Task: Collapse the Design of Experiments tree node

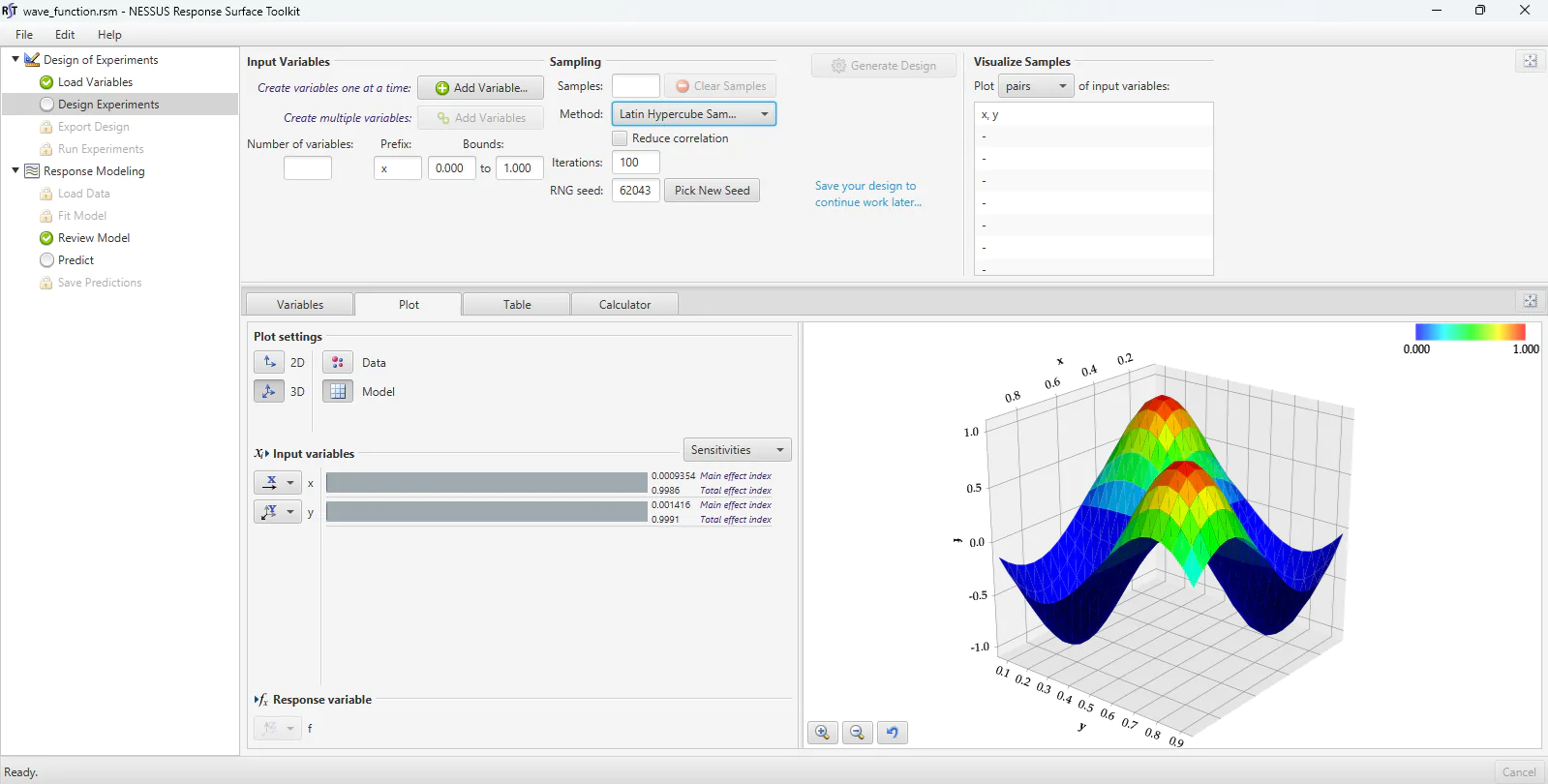Action: pyautogui.click(x=15, y=59)
